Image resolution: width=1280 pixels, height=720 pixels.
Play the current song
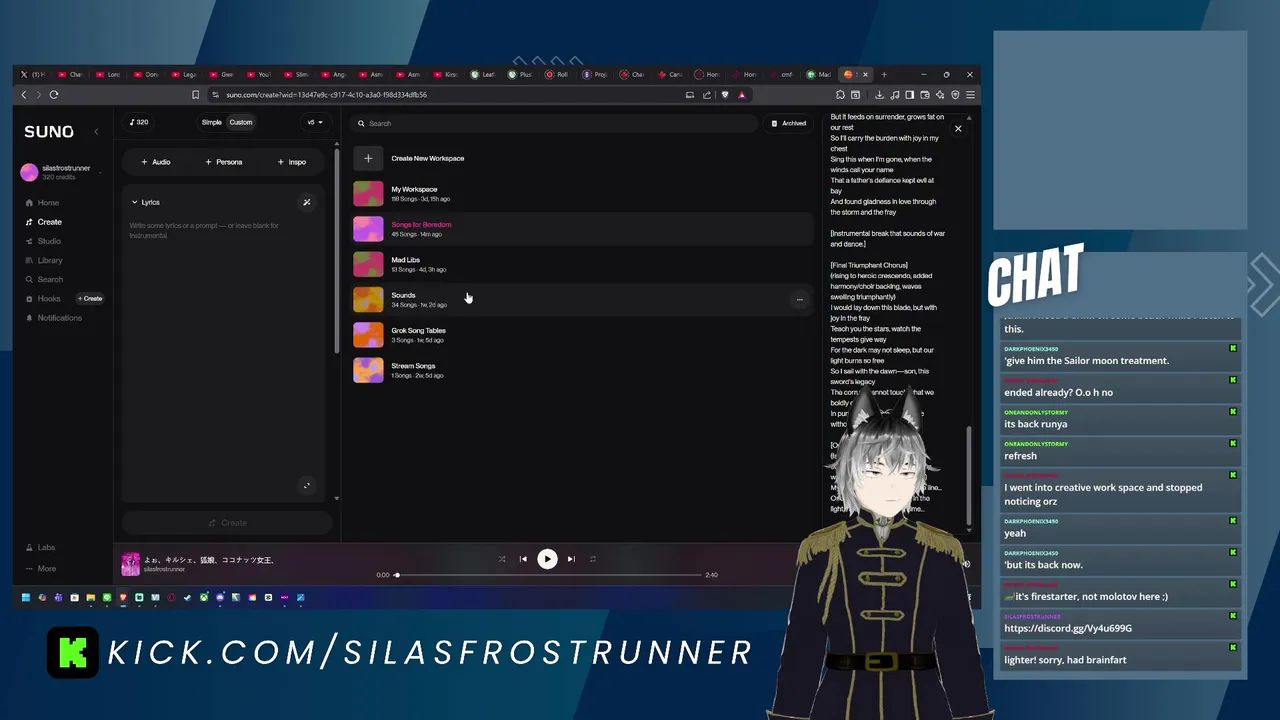[x=547, y=559]
